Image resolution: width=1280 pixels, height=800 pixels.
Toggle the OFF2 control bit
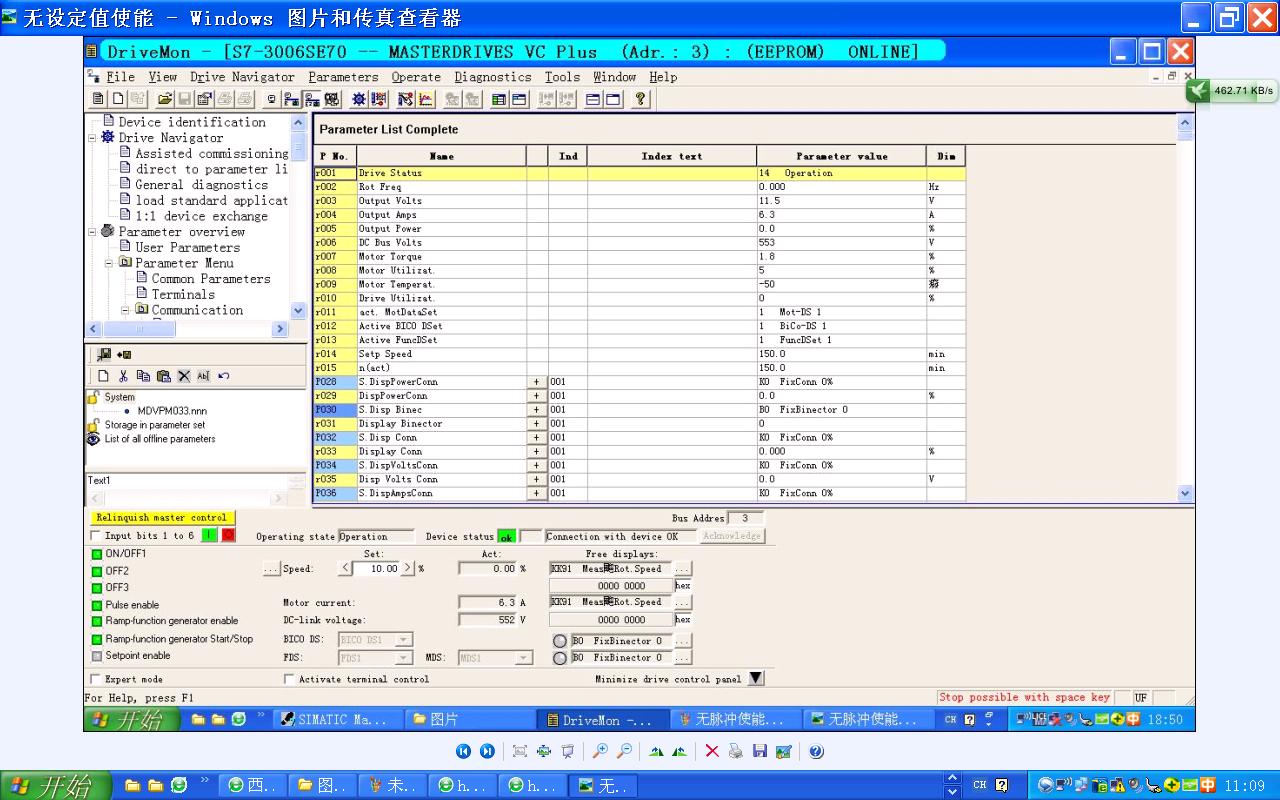point(97,571)
